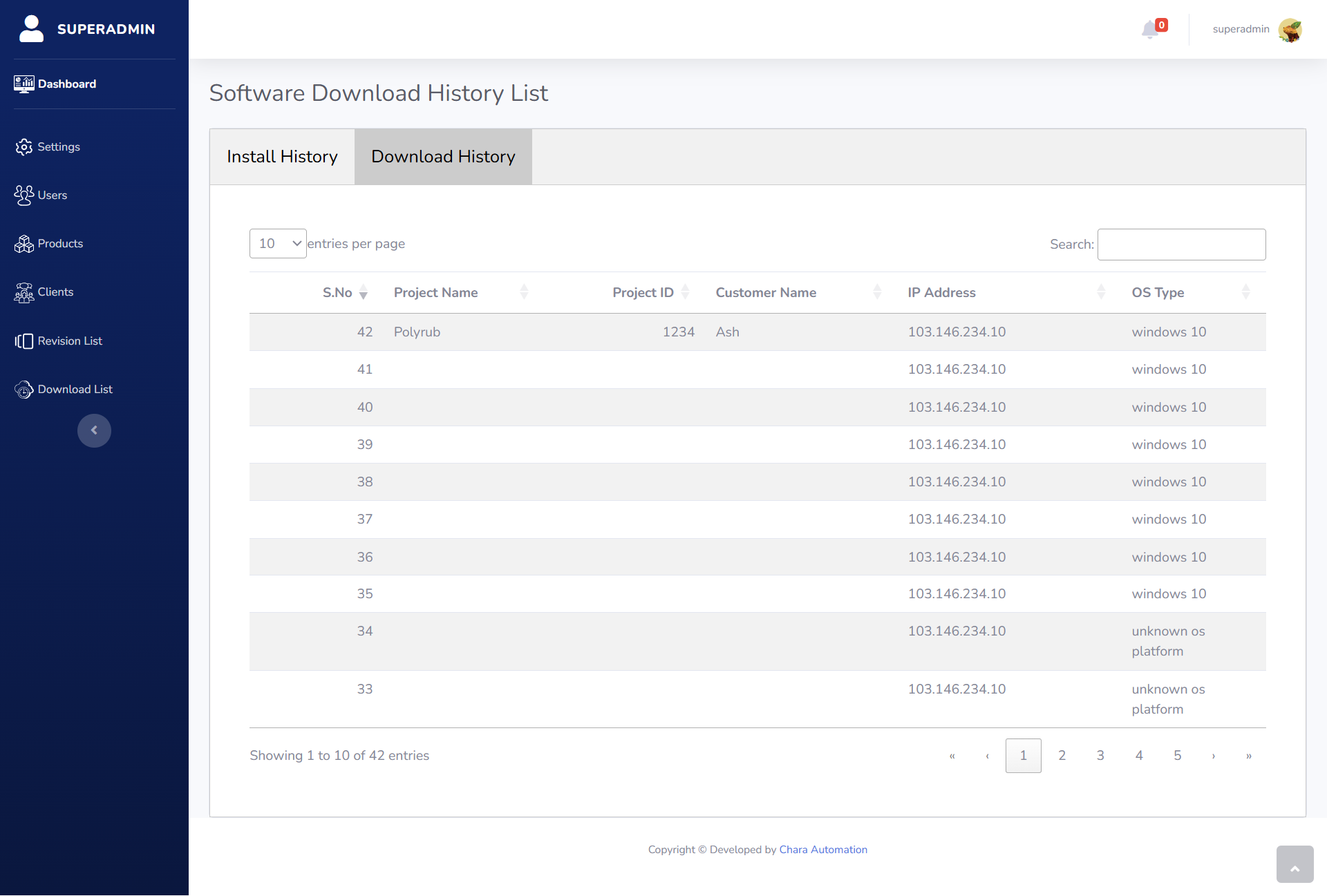Viewport: 1327px width, 896px height.
Task: Go to pagination page 2
Action: (x=1062, y=756)
